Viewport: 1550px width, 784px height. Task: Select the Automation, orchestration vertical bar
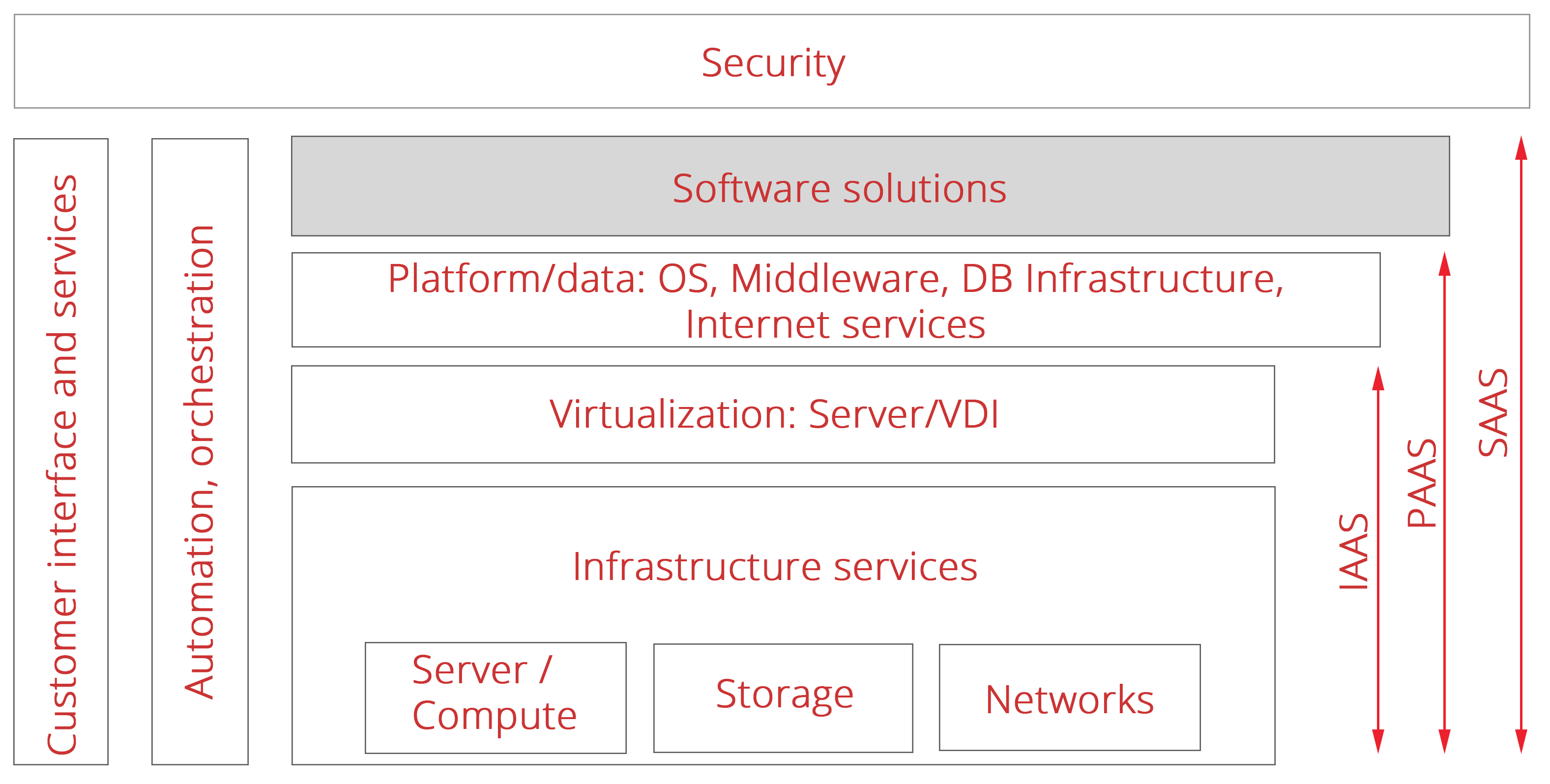tap(200, 451)
